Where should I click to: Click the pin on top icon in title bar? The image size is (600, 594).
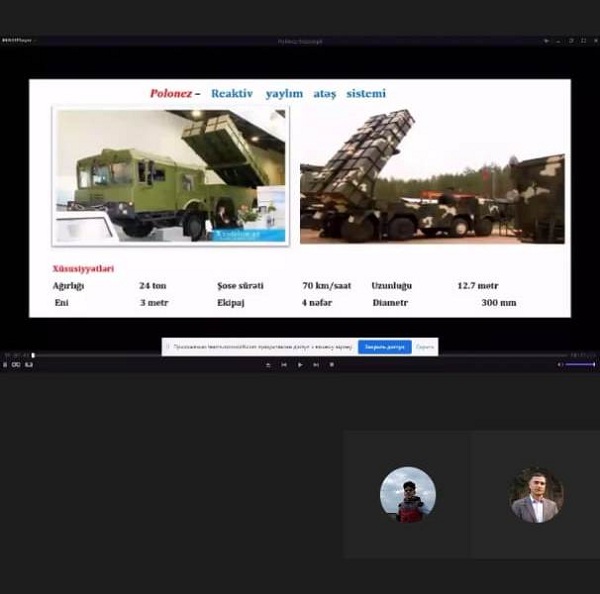(x=546, y=41)
